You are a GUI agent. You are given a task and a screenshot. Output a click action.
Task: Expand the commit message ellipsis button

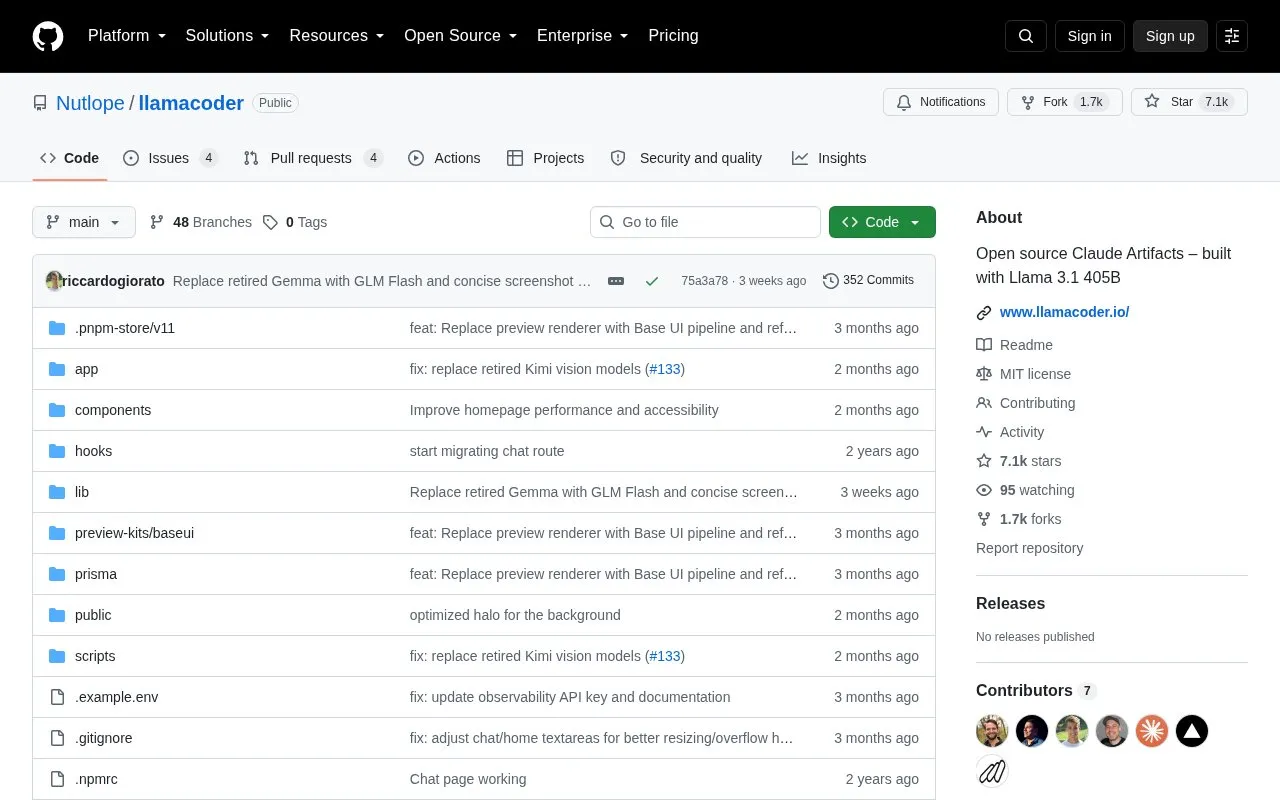click(616, 281)
